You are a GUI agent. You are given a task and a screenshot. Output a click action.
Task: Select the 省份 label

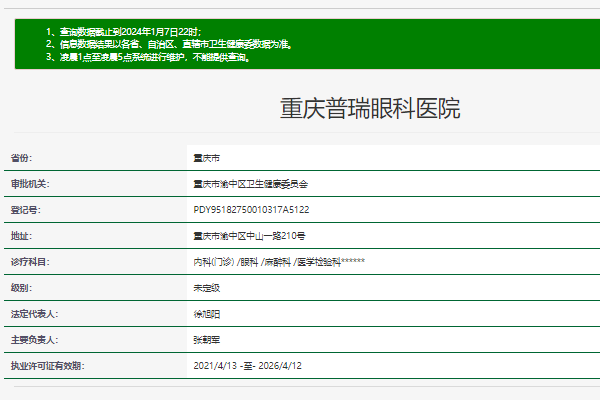[21, 158]
